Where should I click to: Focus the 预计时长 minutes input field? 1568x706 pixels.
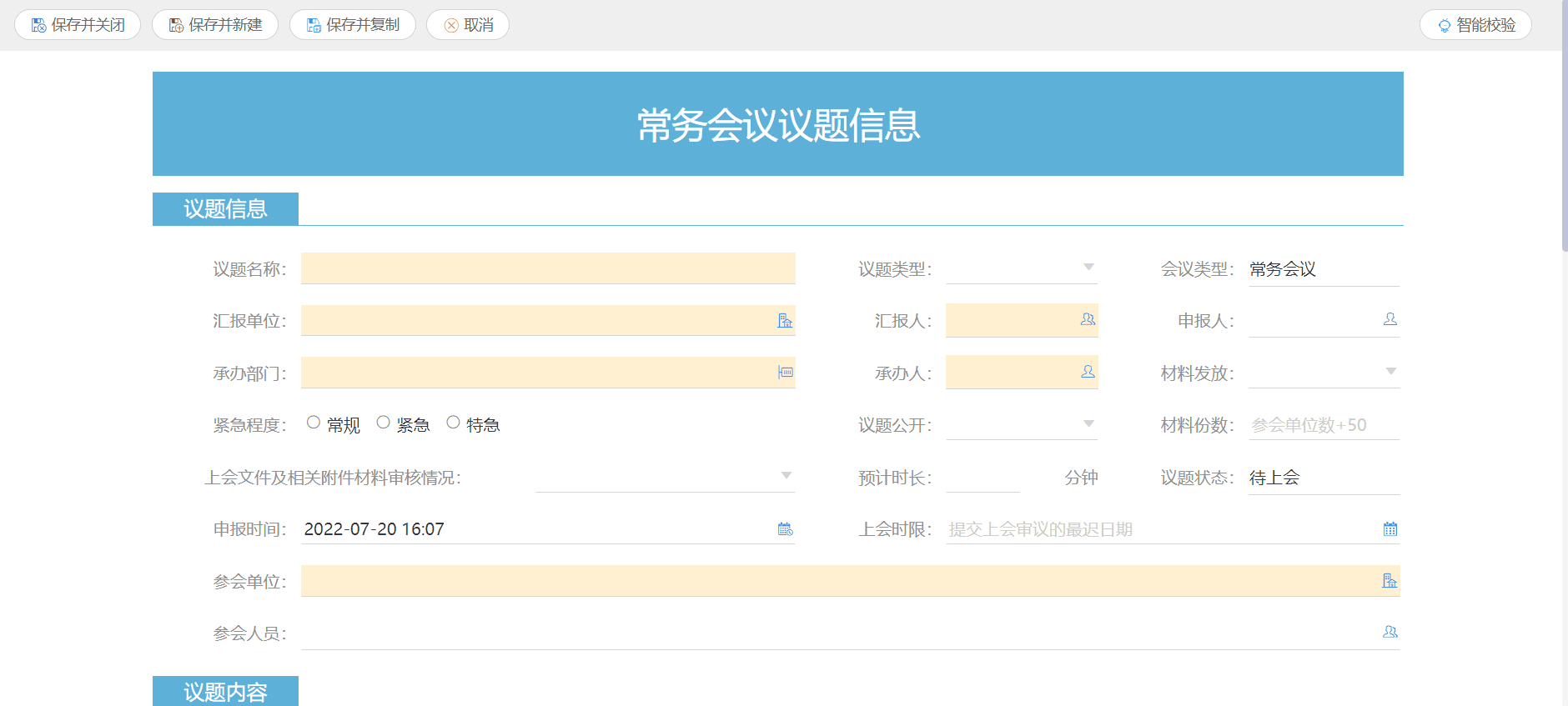[983, 477]
